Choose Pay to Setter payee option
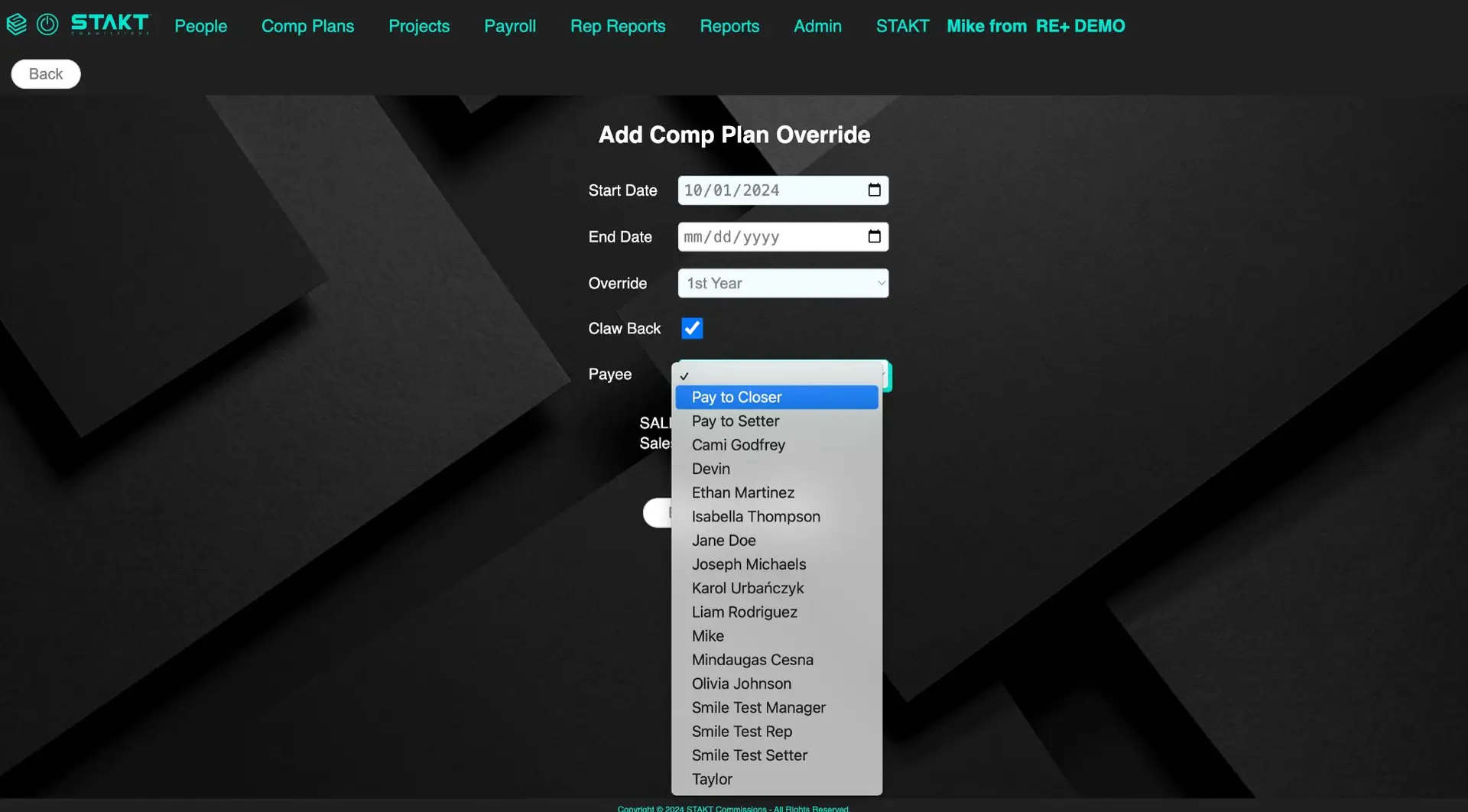The height and width of the screenshot is (812, 1468). point(777,421)
